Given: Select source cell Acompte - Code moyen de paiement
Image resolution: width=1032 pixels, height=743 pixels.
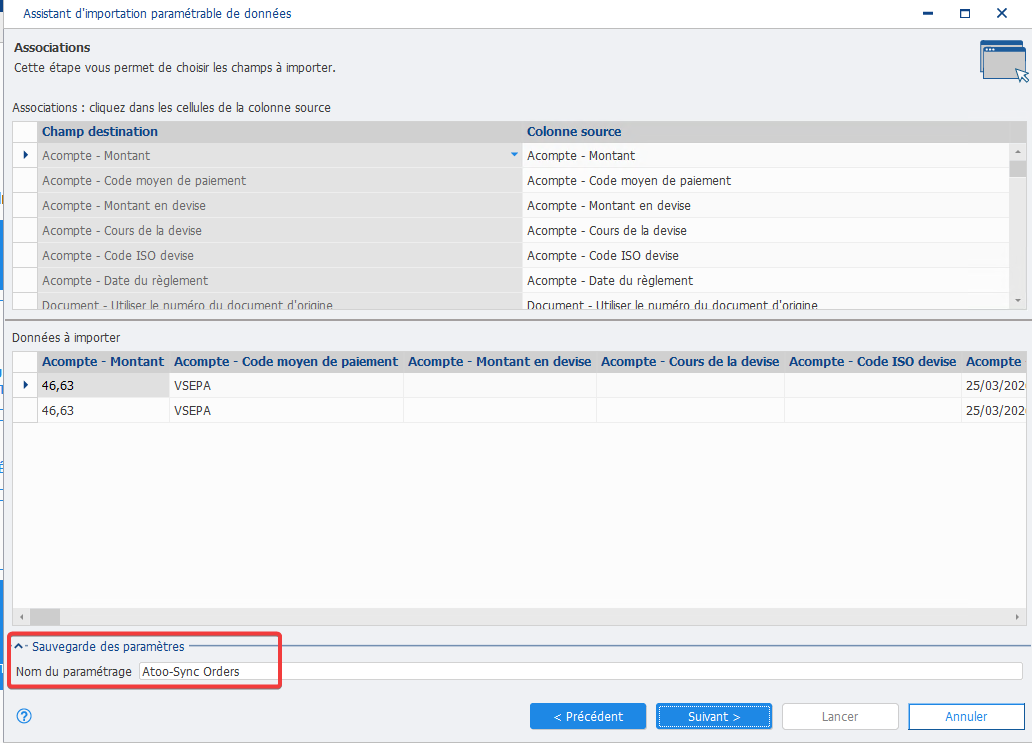Looking at the screenshot, I should tap(765, 180).
